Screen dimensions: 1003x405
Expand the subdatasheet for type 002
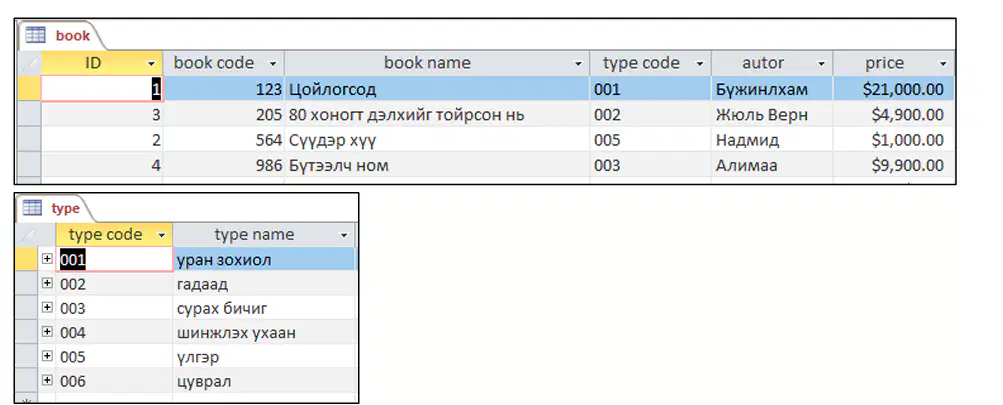(x=47, y=283)
